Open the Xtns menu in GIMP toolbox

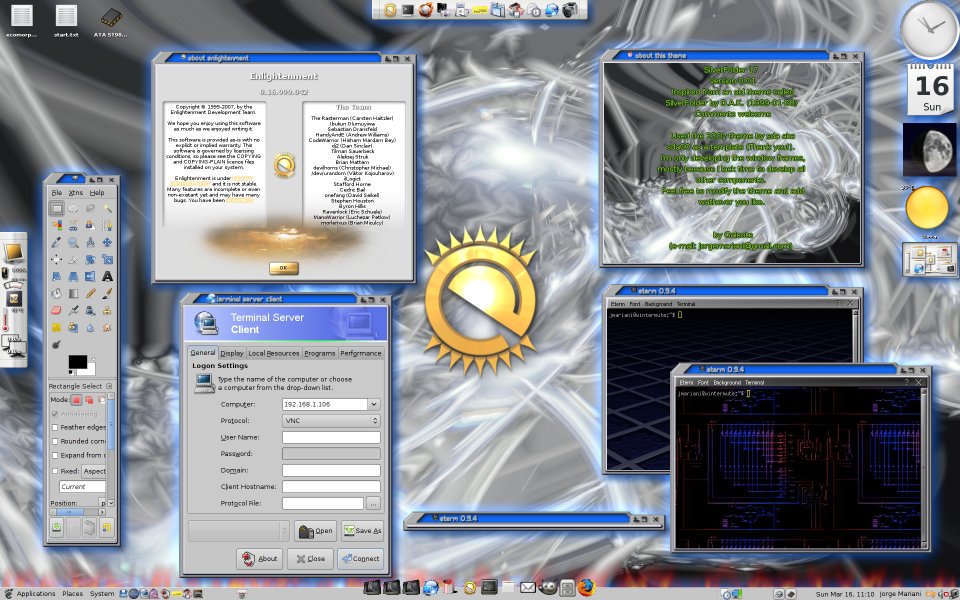(x=75, y=193)
